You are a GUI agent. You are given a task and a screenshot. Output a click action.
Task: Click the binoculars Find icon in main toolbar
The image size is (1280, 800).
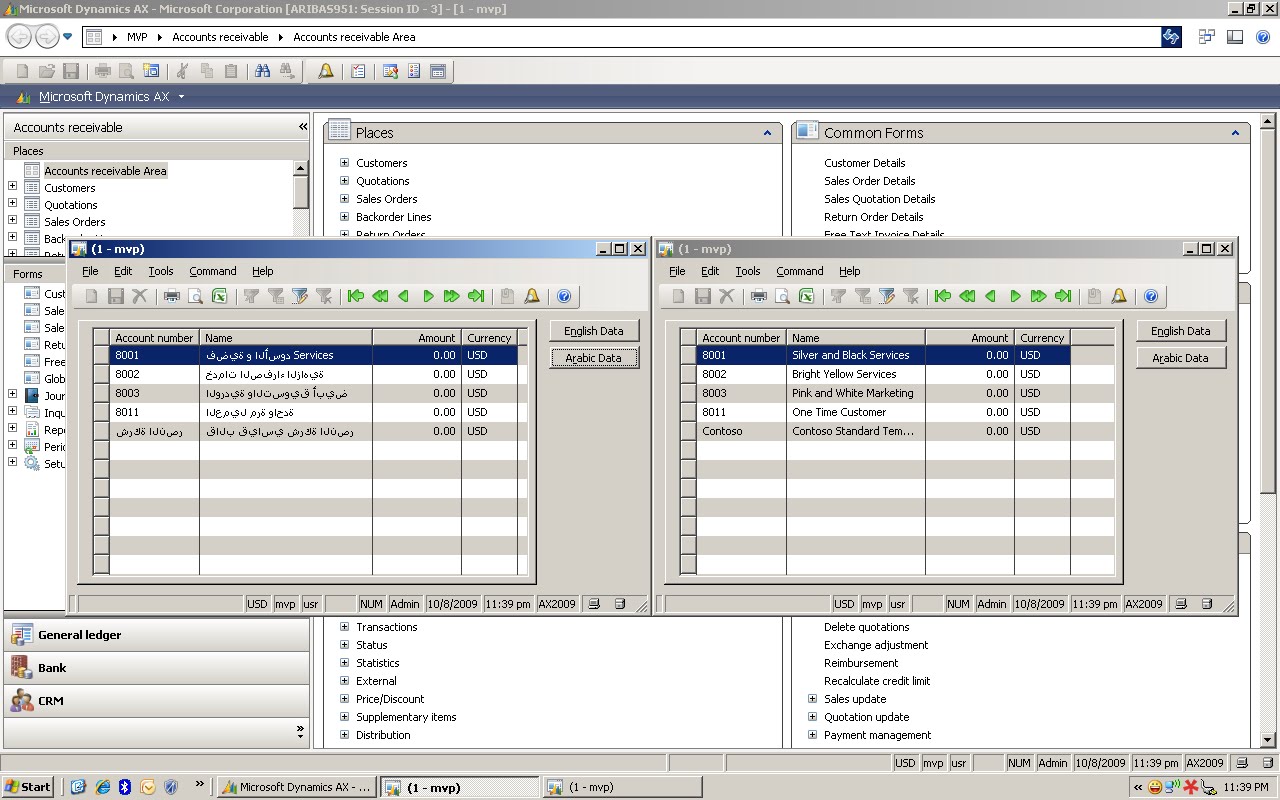click(x=263, y=71)
